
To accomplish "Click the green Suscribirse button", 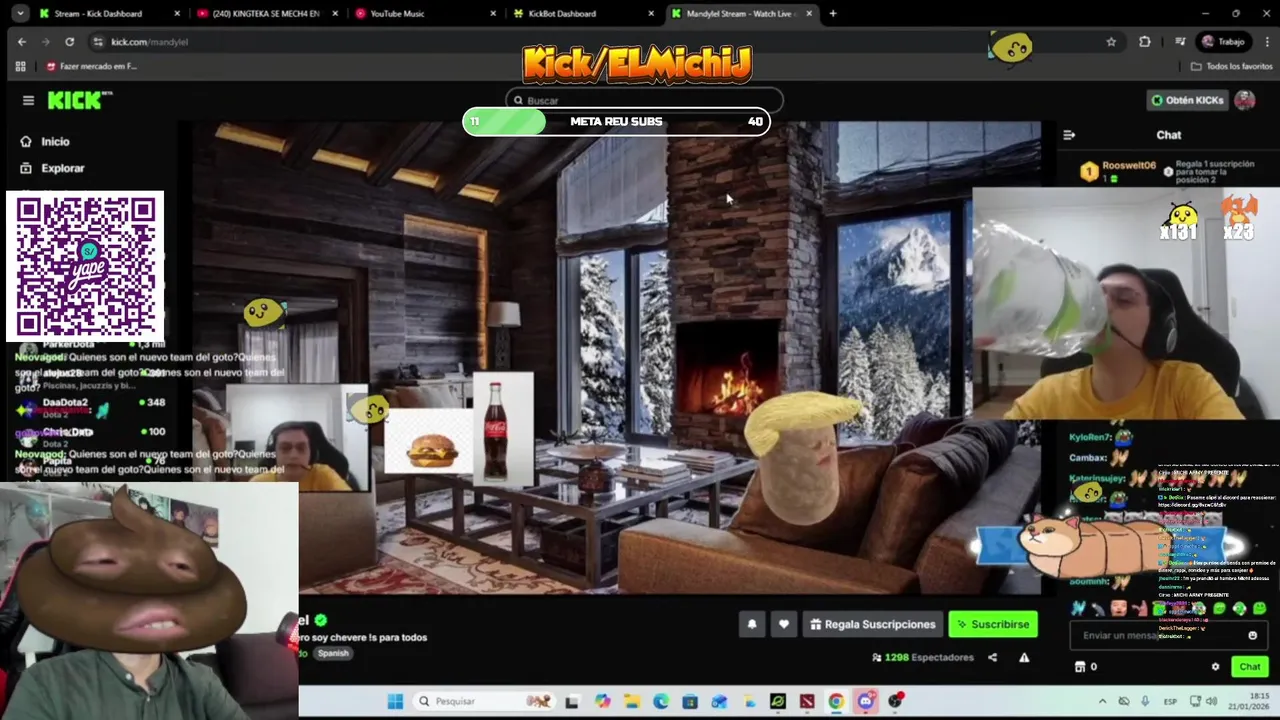I will (993, 624).
